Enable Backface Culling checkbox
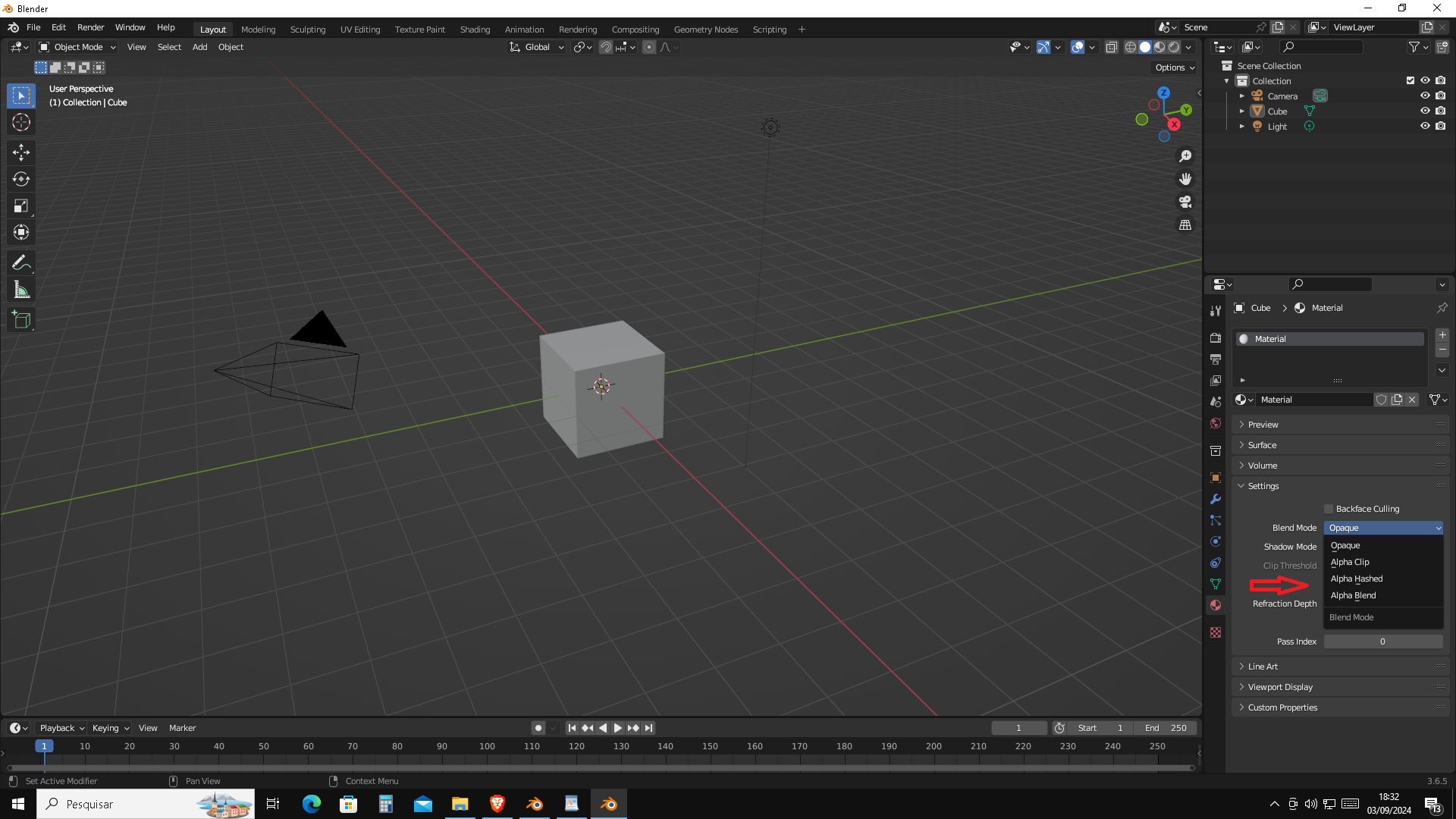The image size is (1456, 819). click(1329, 509)
